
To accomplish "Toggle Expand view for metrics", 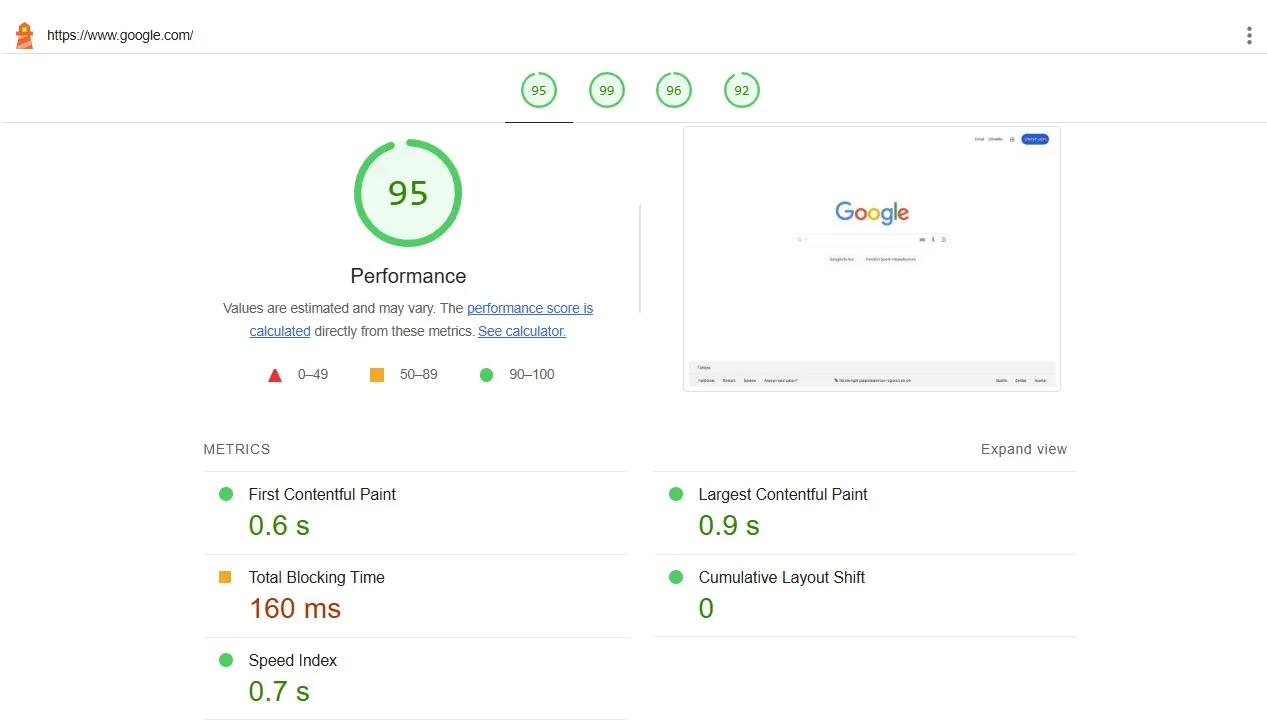I will [1024, 449].
